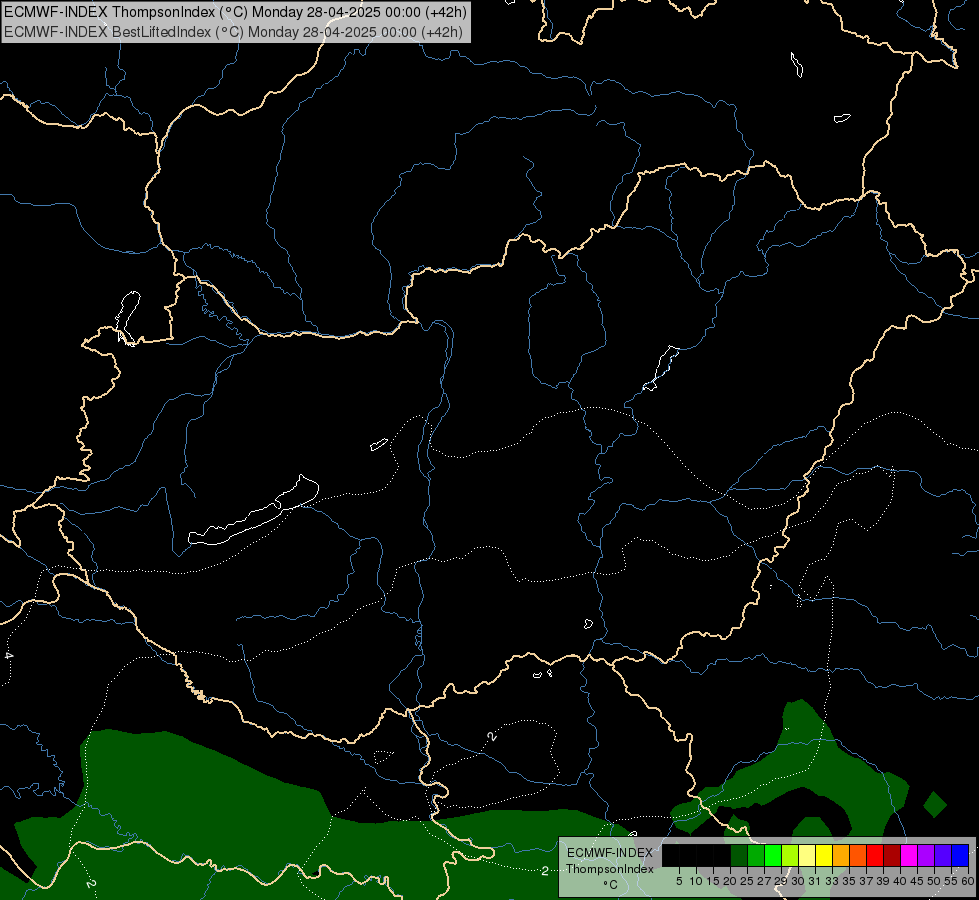Image resolution: width=979 pixels, height=900 pixels.
Task: Click the legend tick label '29'
Action: pyautogui.click(x=780, y=881)
